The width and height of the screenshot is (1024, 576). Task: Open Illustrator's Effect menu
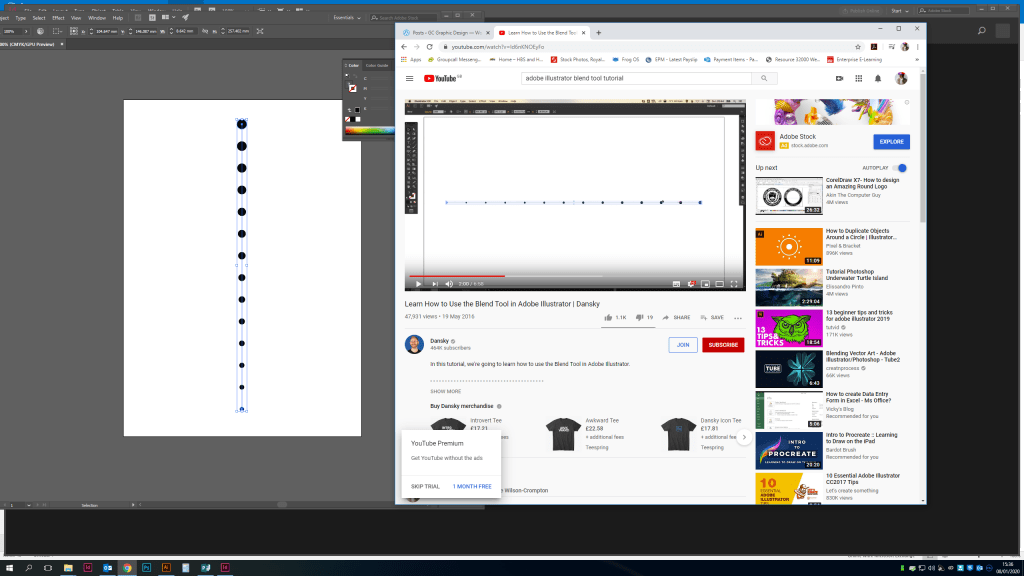[x=58, y=18]
